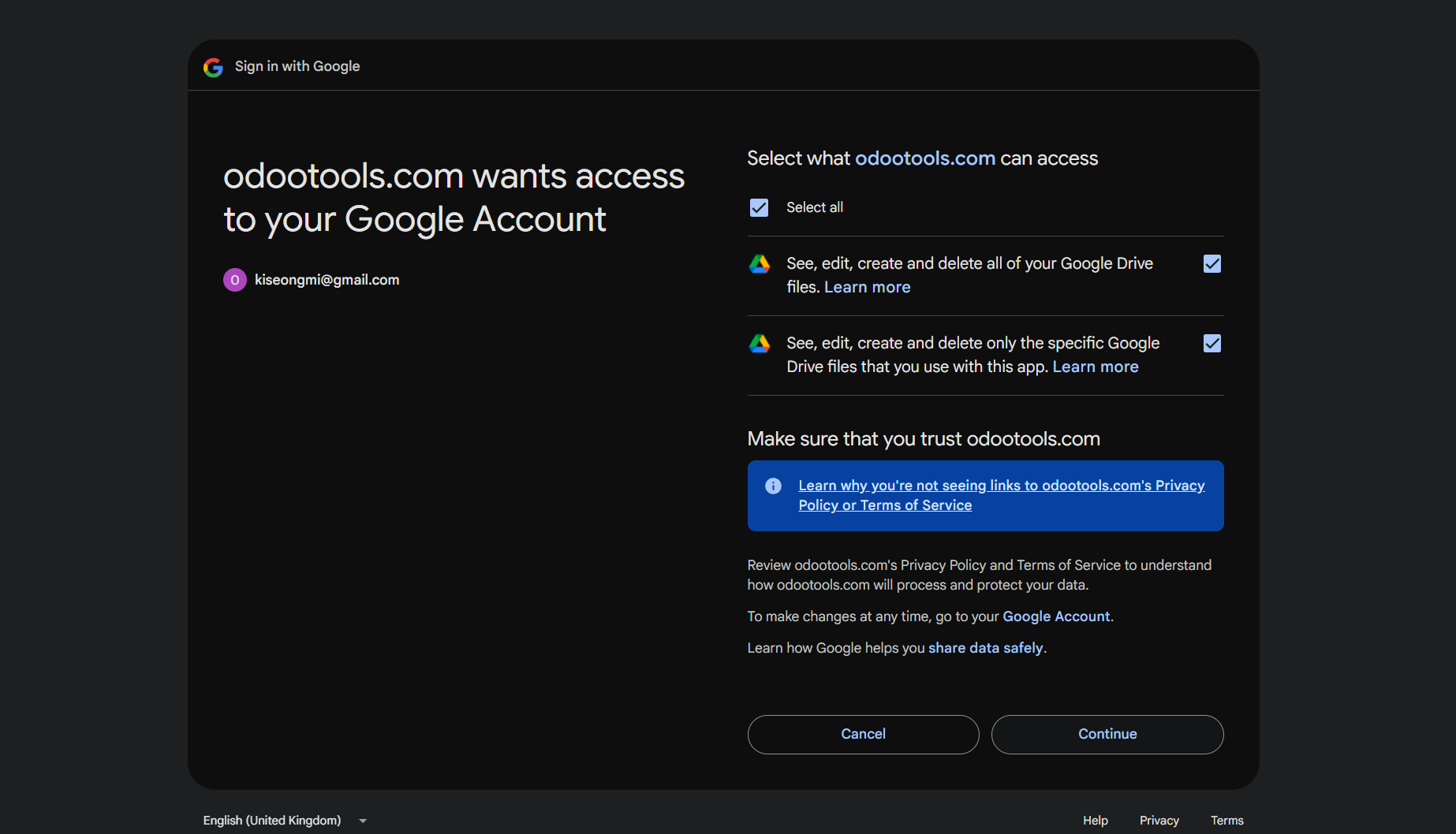Open the Terms footer link
This screenshot has width=1456, height=834.
[x=1226, y=821]
